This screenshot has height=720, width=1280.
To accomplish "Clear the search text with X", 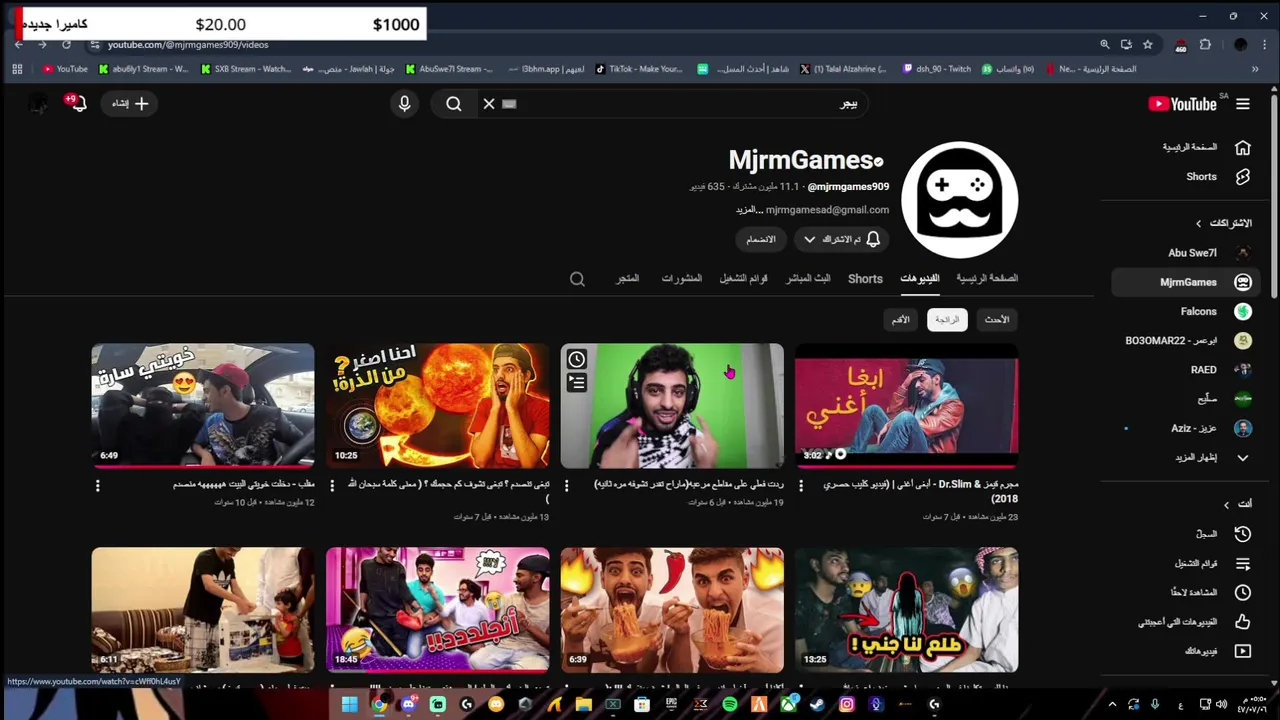I will tap(489, 104).
